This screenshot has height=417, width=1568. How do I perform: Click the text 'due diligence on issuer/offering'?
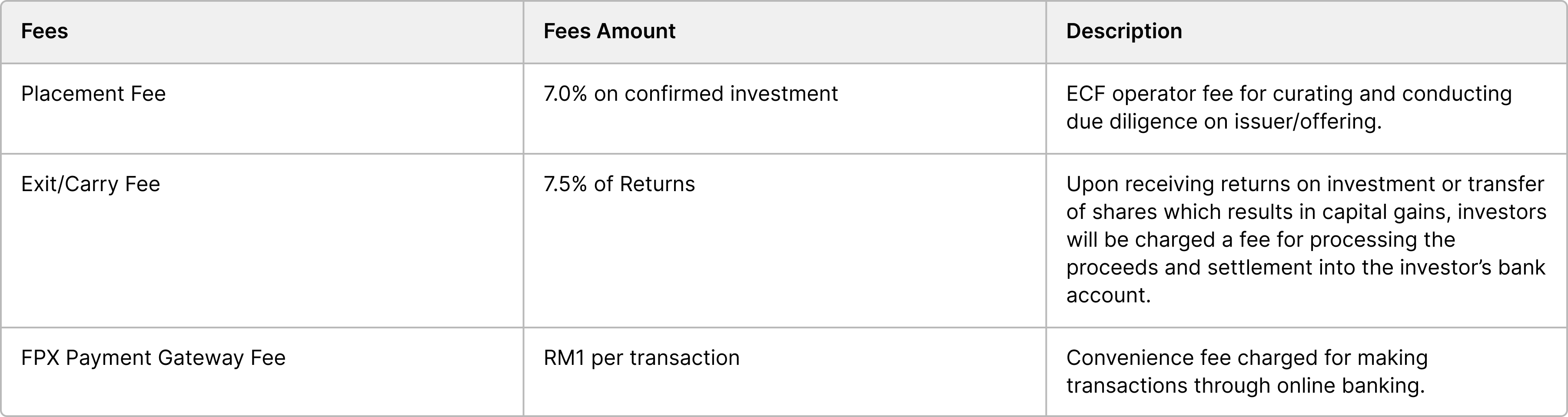1223,122
